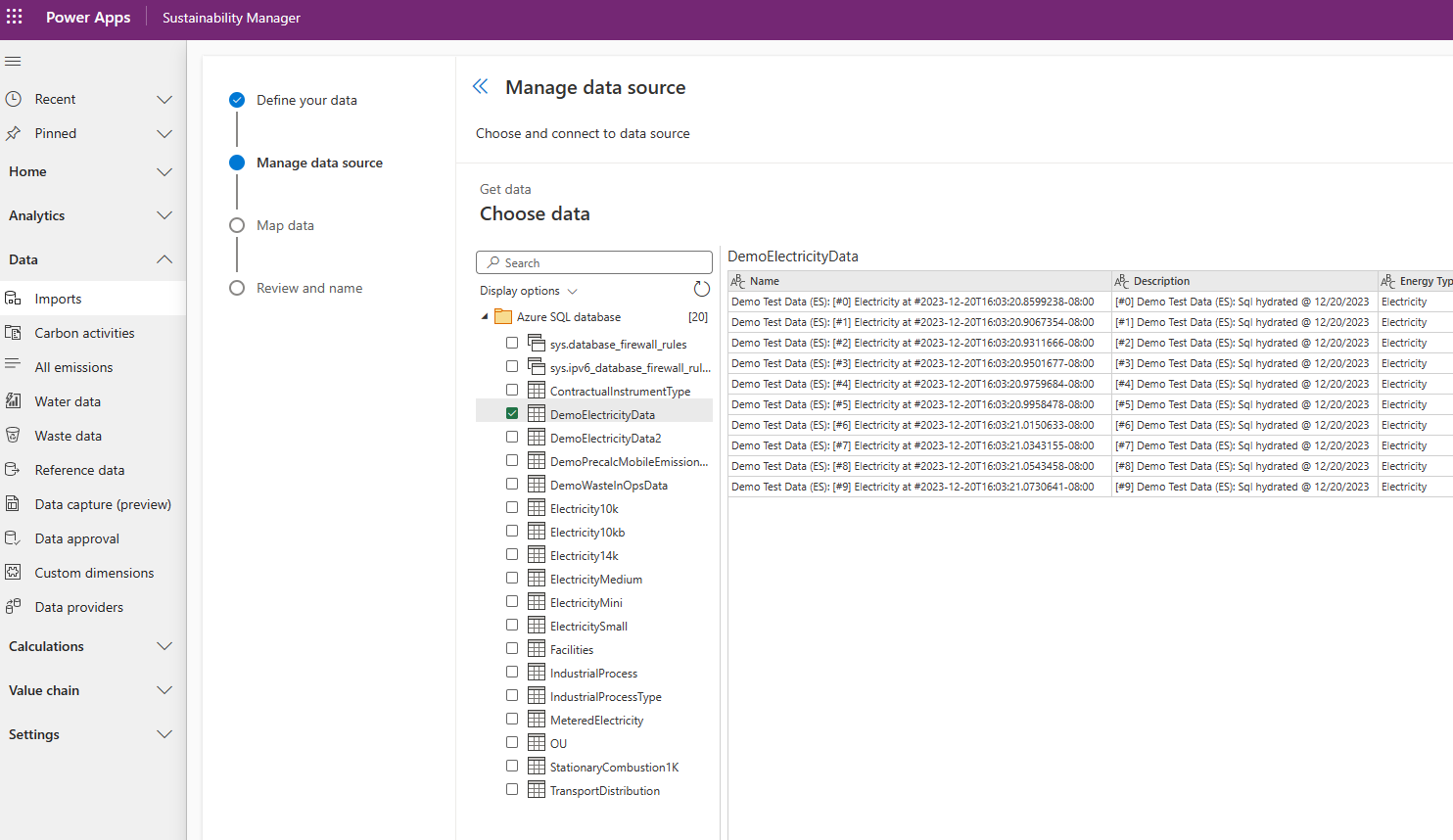The width and height of the screenshot is (1453, 840).
Task: Click the Data approval icon
Action: point(14,538)
